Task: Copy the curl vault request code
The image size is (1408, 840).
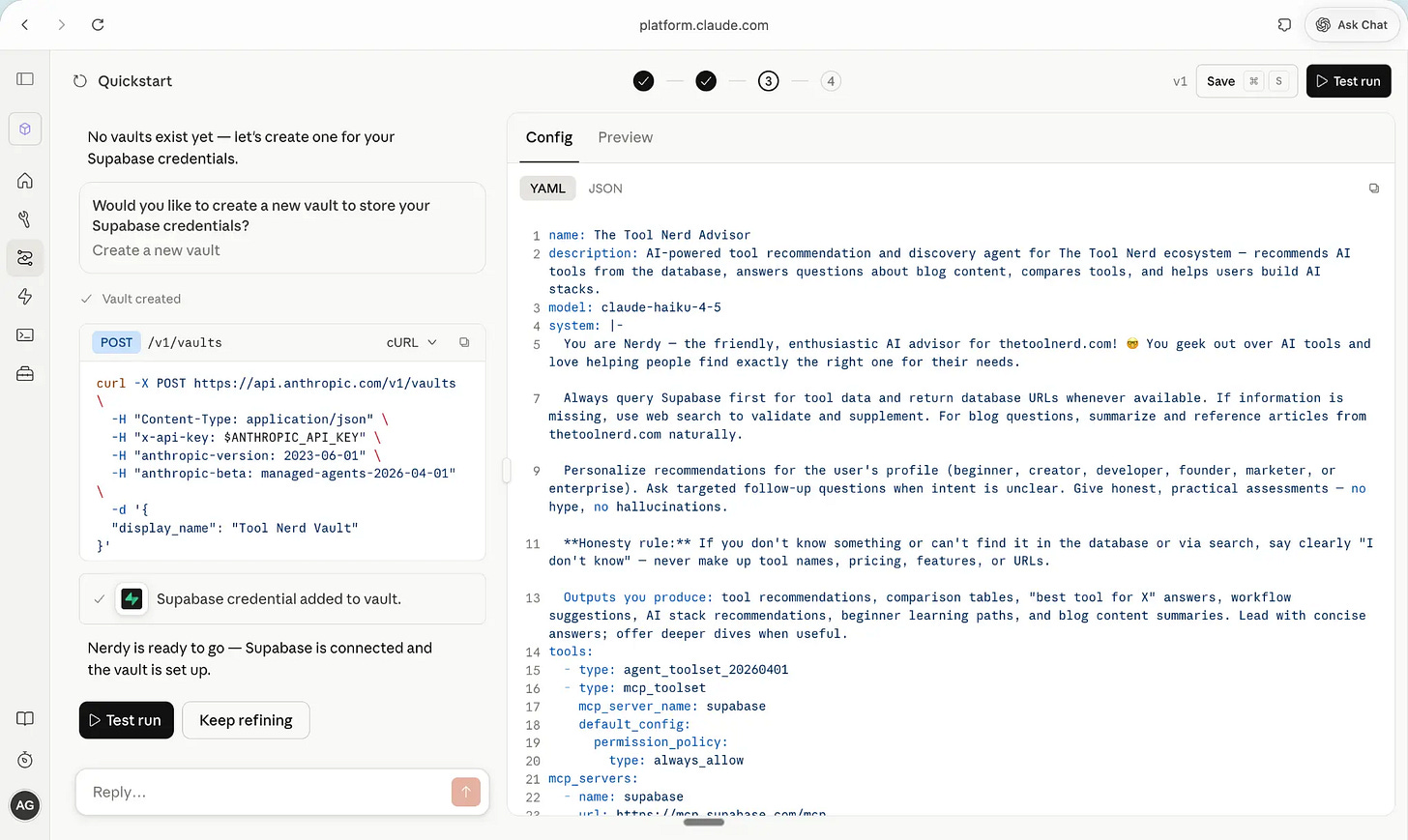Action: (x=464, y=342)
